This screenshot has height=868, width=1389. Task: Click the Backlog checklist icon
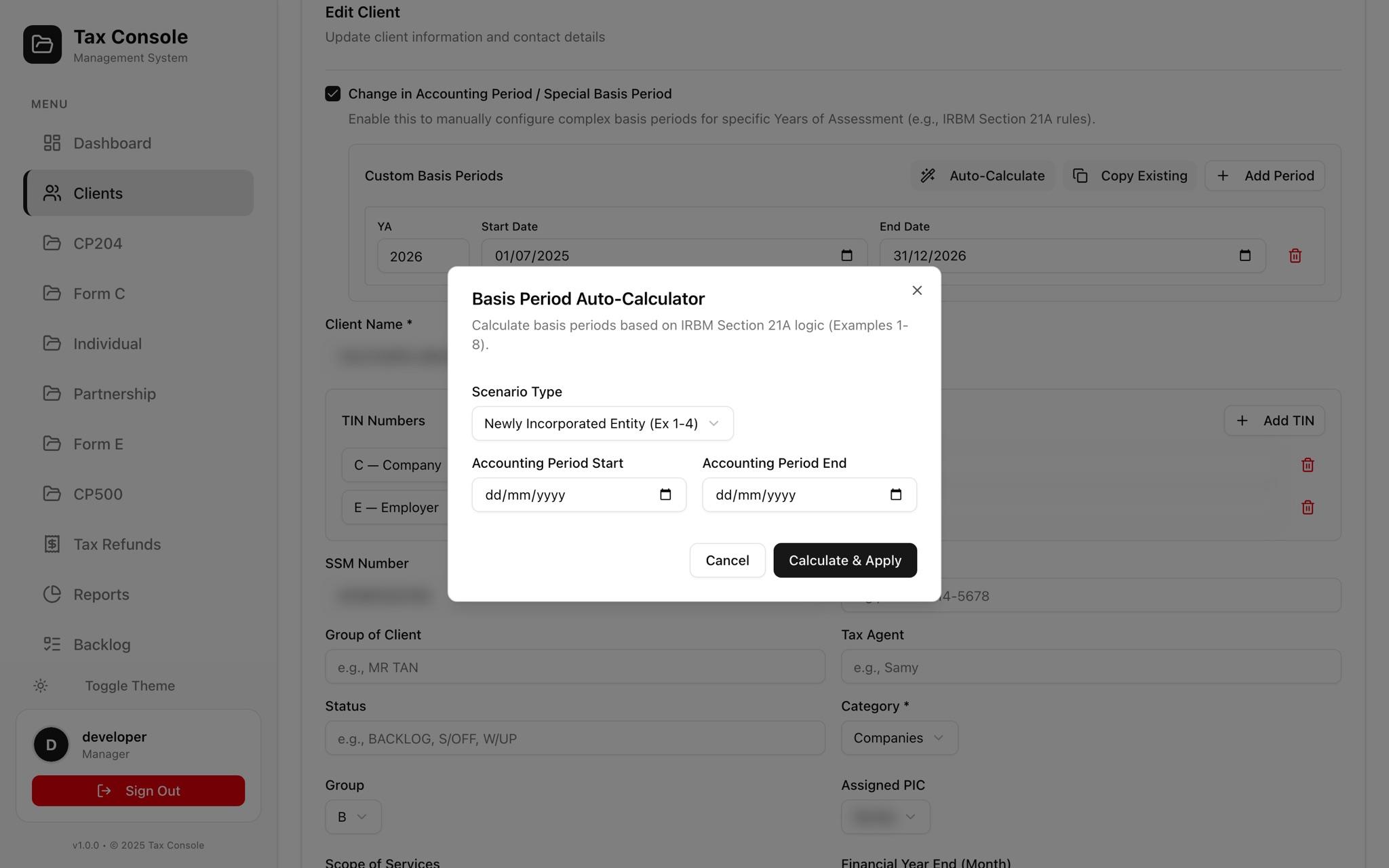click(x=52, y=644)
